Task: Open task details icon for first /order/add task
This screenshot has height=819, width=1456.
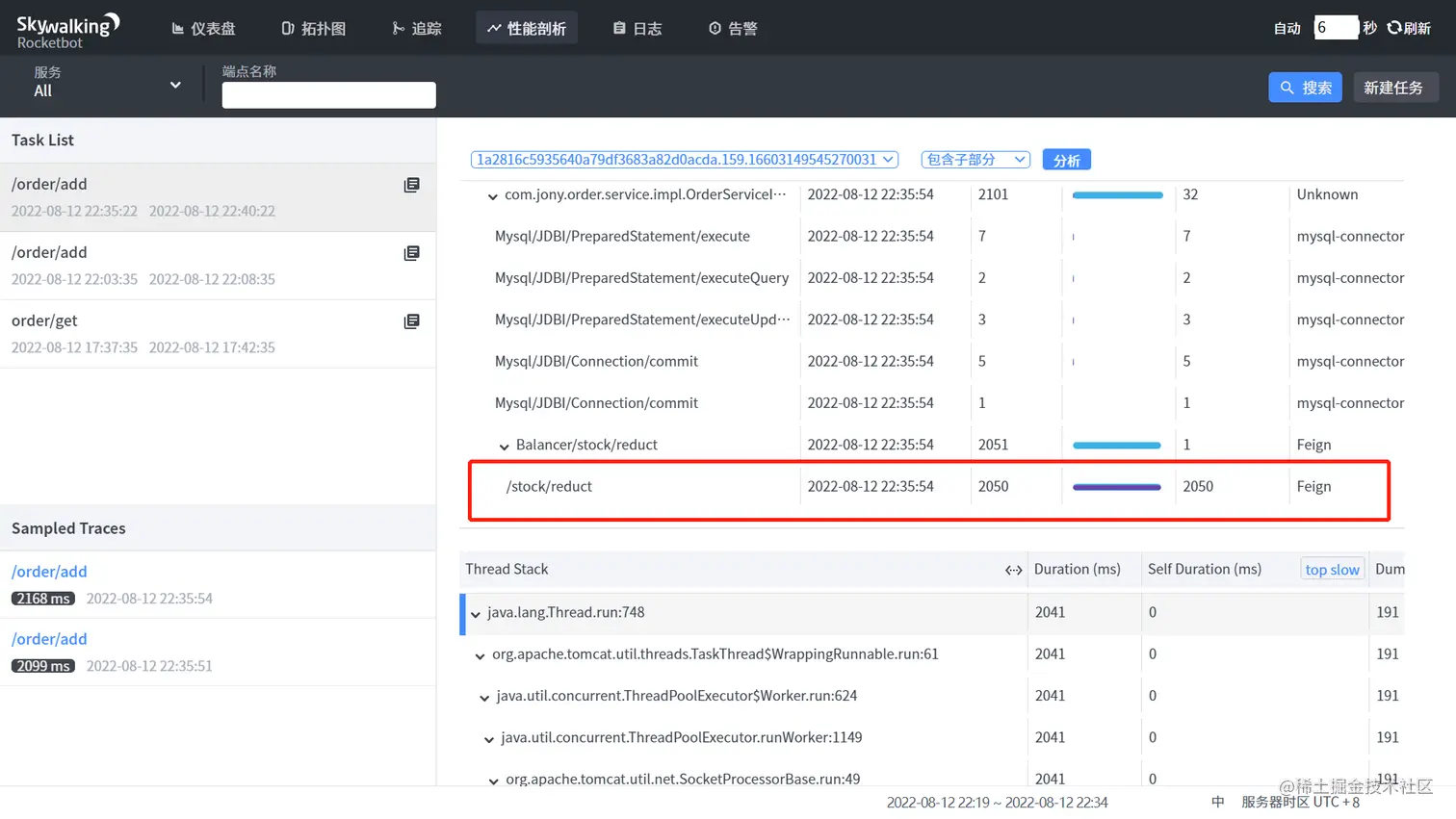Action: click(411, 185)
